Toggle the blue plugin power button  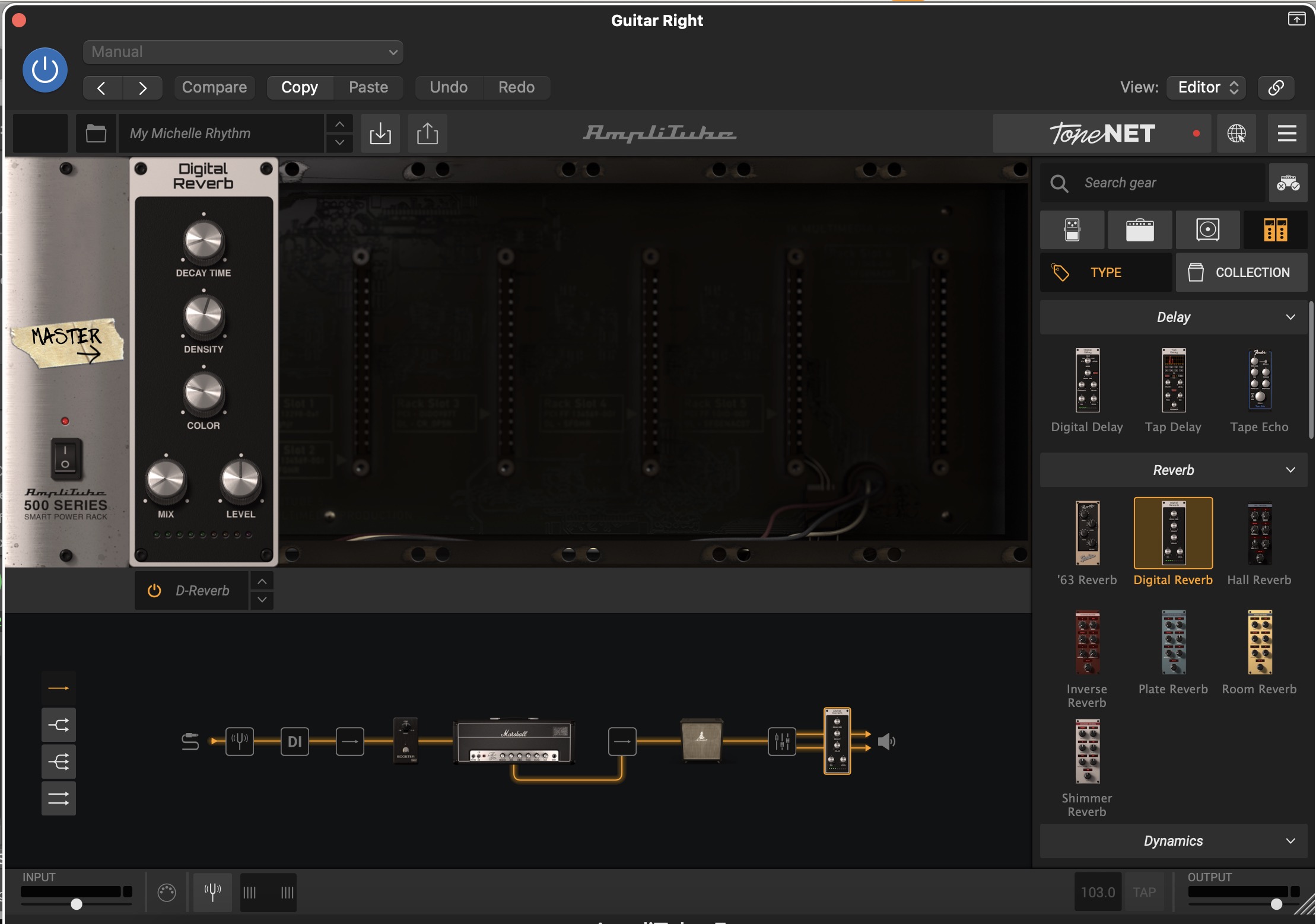click(45, 70)
